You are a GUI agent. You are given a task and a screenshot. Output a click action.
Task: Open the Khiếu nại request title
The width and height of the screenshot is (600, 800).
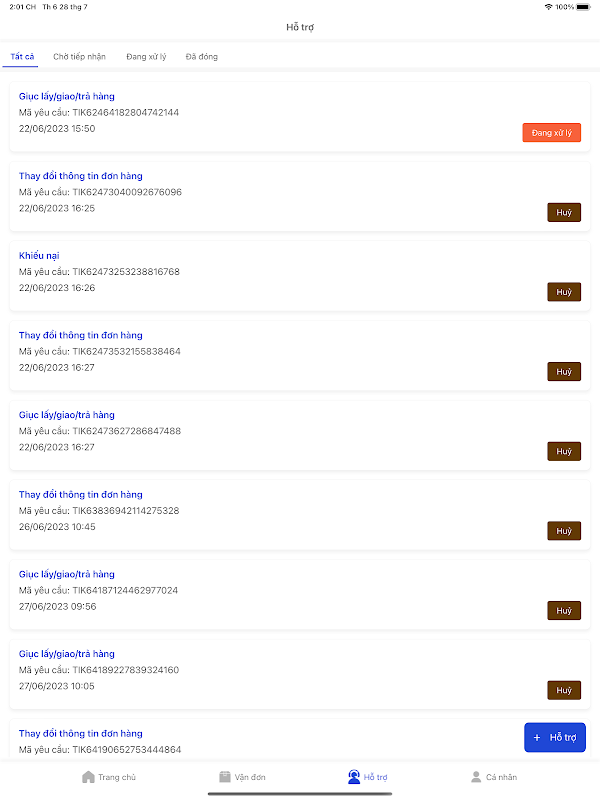coord(39,256)
